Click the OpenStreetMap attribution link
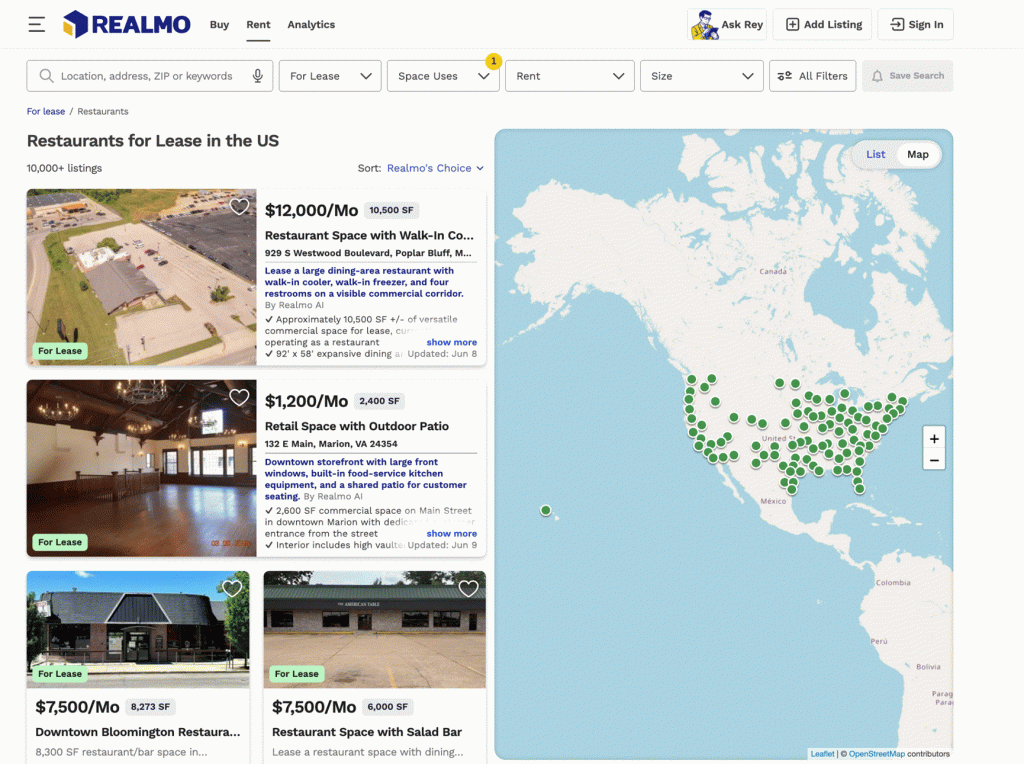 876,754
